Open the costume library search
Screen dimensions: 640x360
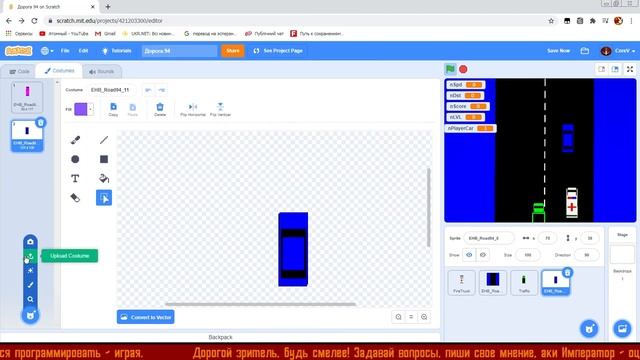pos(30,299)
